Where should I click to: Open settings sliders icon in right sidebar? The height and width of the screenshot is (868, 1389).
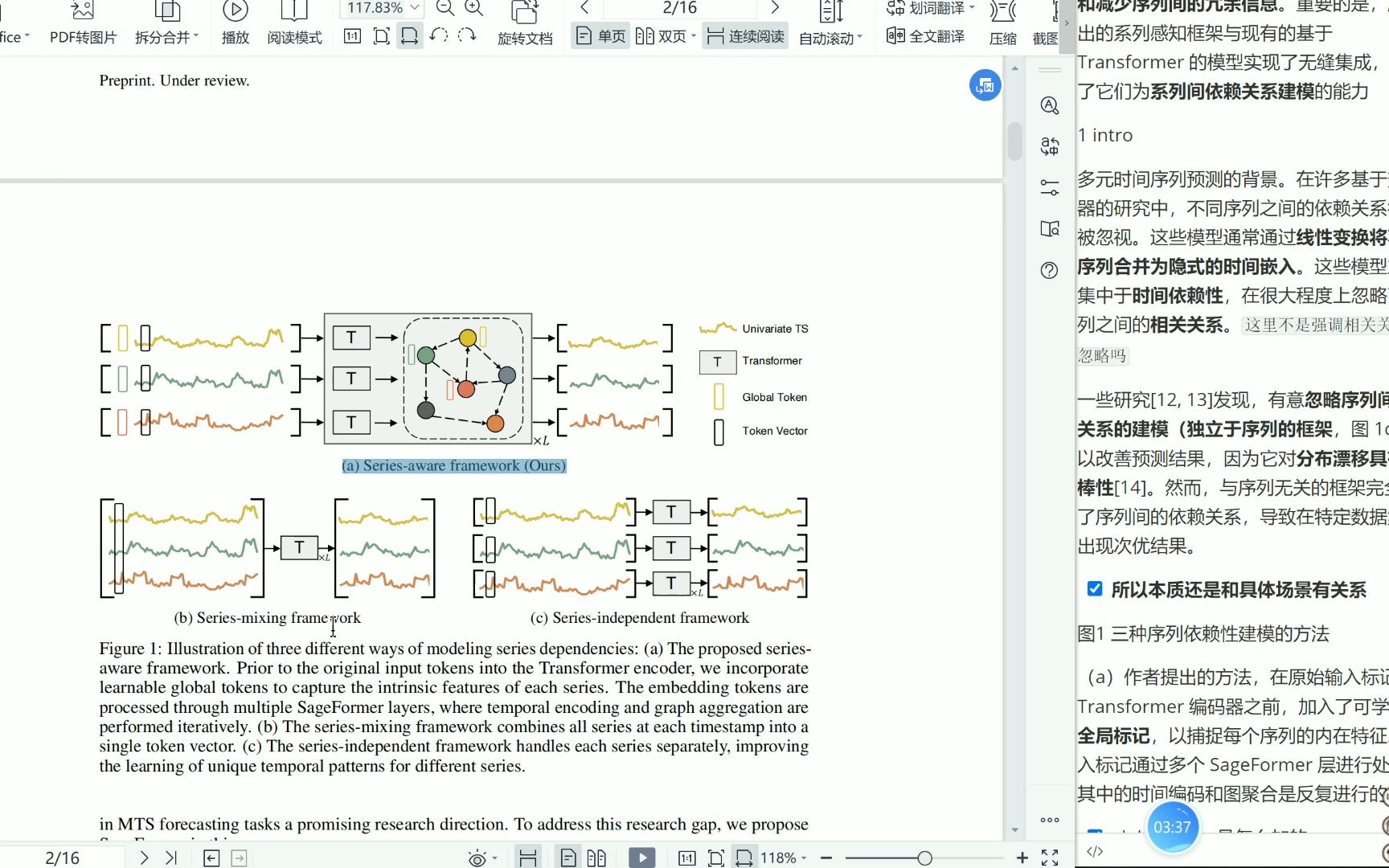pos(1049,188)
